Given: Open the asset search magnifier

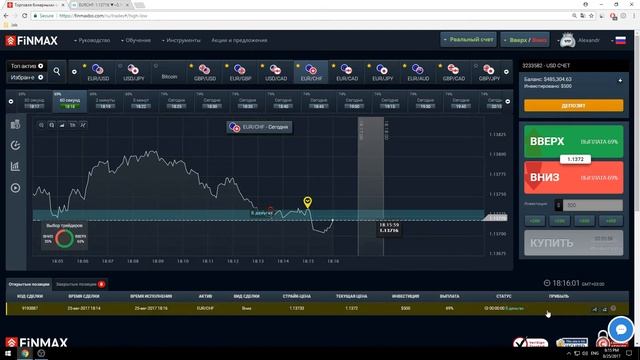Looking at the screenshot, I should click(57, 71).
